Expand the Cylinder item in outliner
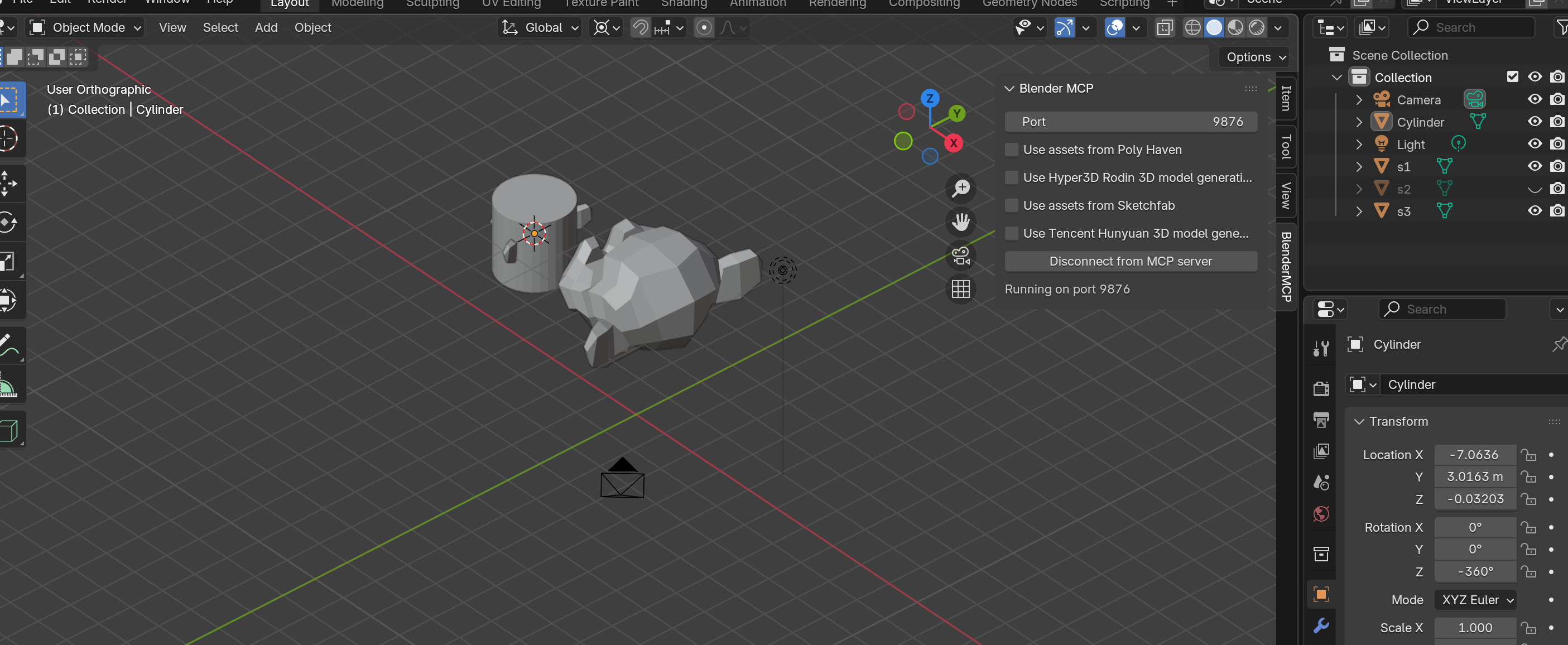 [1359, 122]
